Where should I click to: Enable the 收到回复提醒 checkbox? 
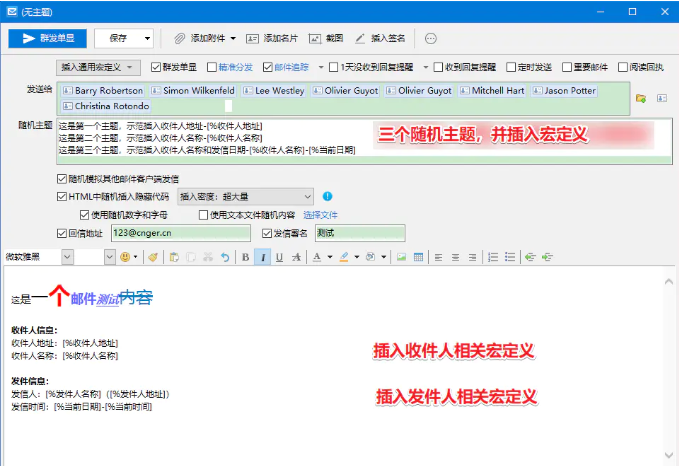coord(438,67)
